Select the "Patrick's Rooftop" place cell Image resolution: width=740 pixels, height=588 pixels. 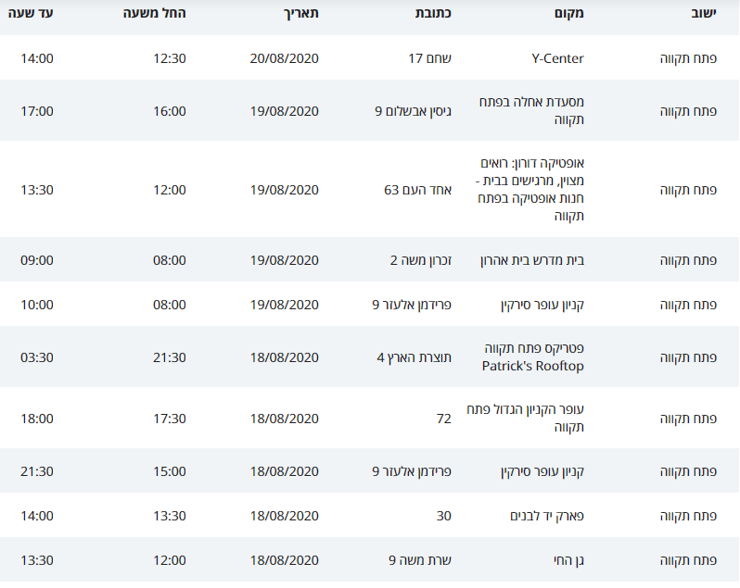click(x=533, y=357)
